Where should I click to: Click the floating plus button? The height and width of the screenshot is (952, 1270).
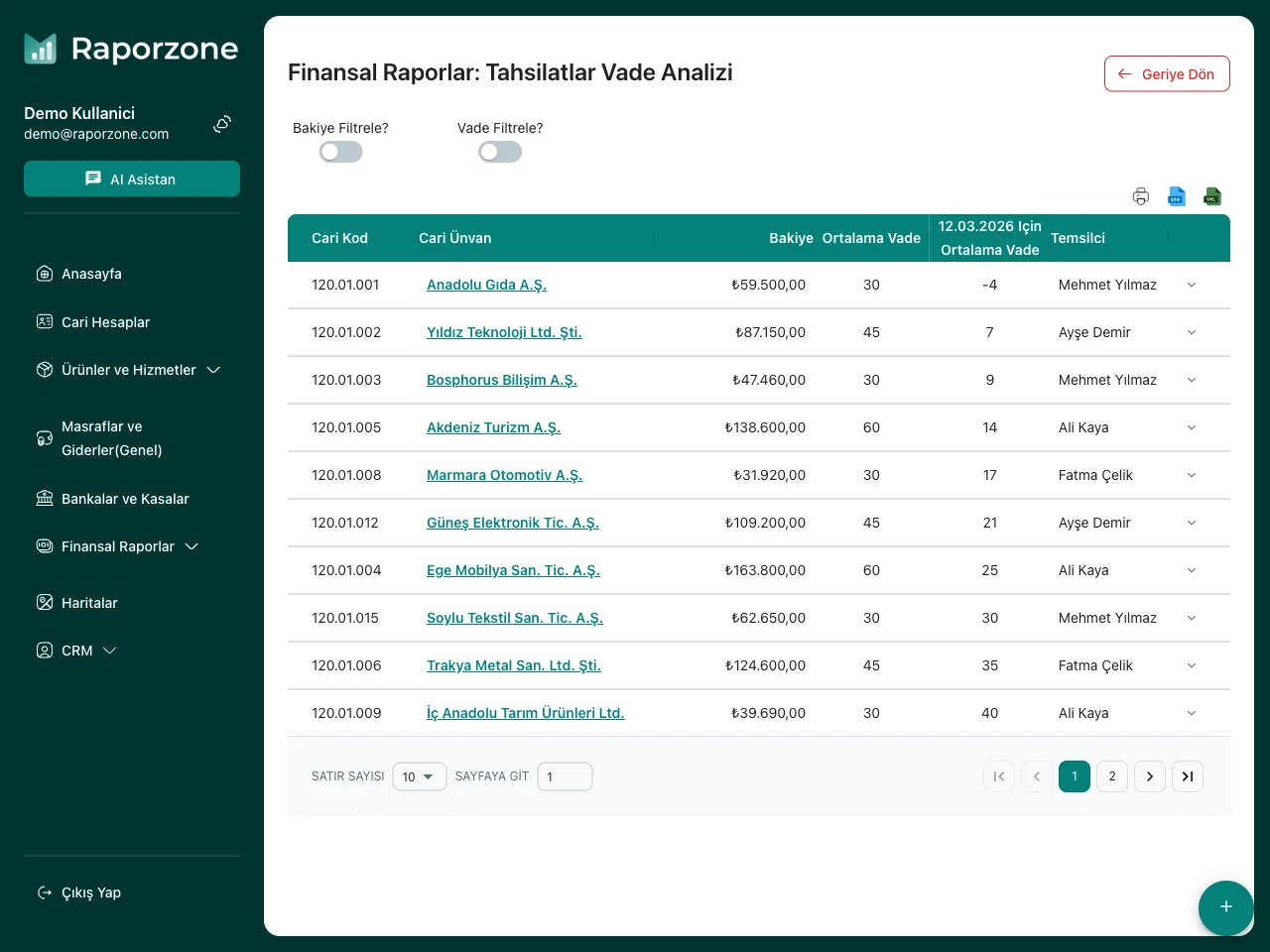(1225, 907)
